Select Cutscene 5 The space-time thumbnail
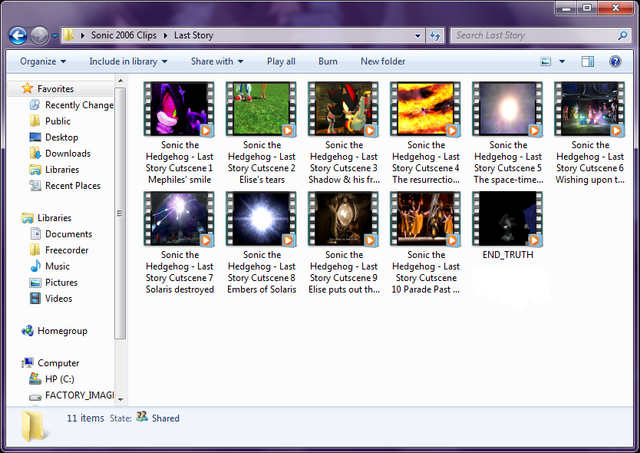 pyautogui.click(x=507, y=109)
